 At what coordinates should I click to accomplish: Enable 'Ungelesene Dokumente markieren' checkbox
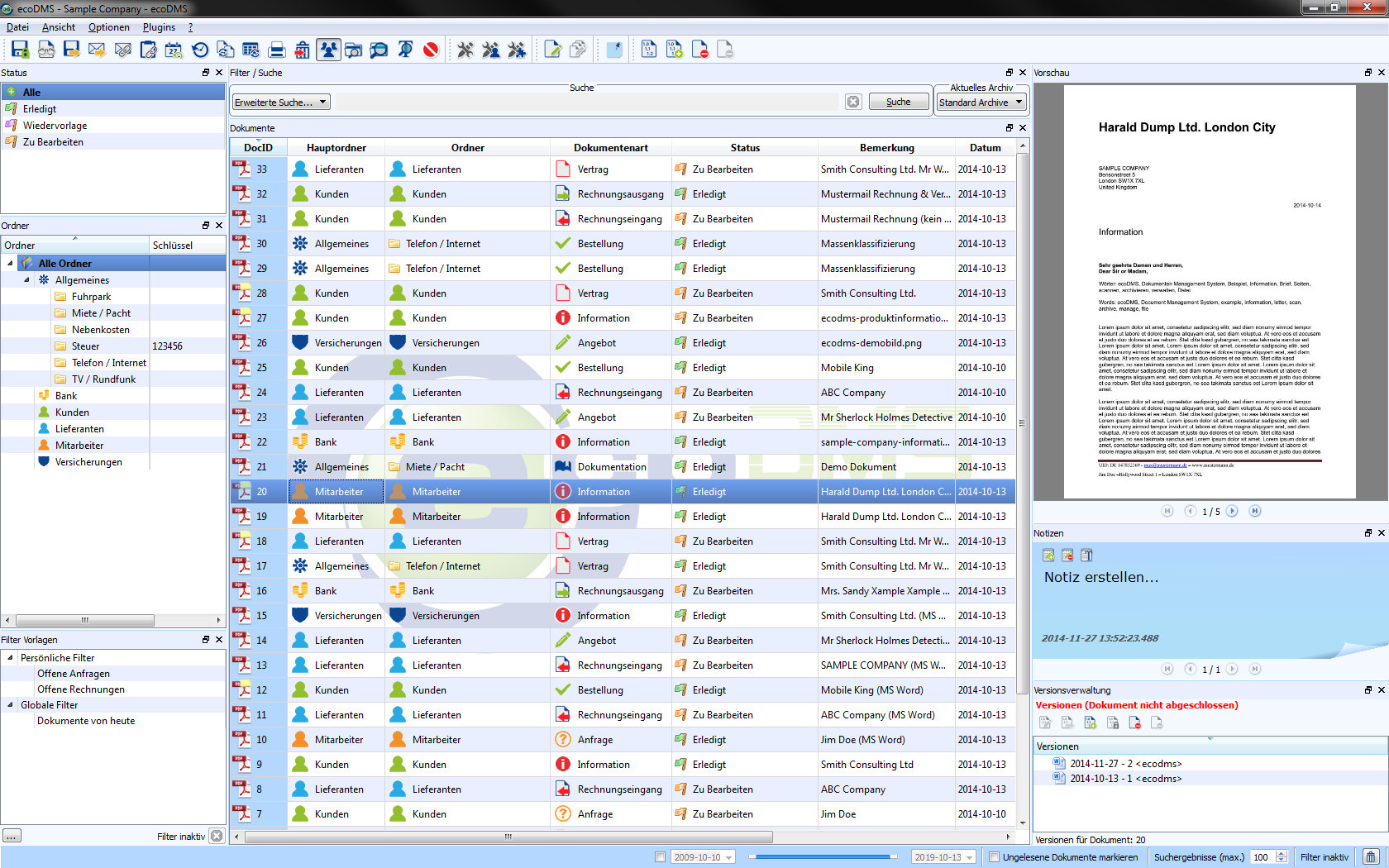point(995,857)
